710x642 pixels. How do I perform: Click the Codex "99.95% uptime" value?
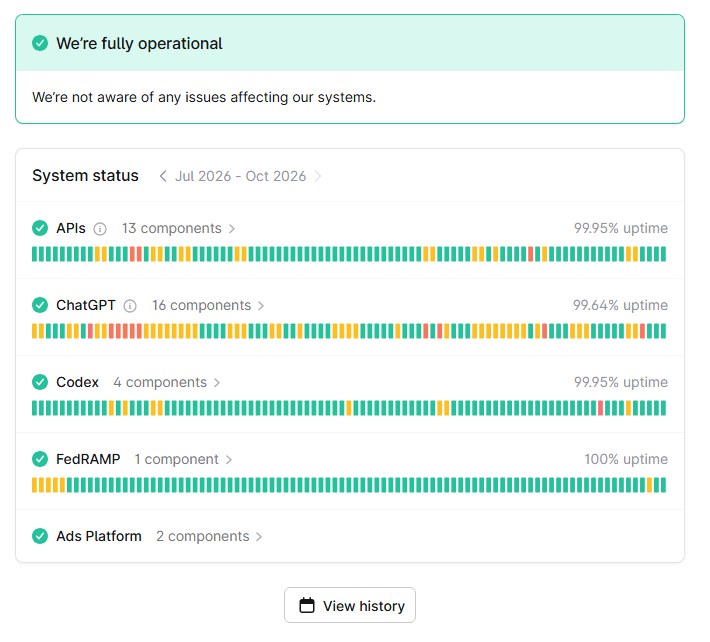tap(621, 382)
